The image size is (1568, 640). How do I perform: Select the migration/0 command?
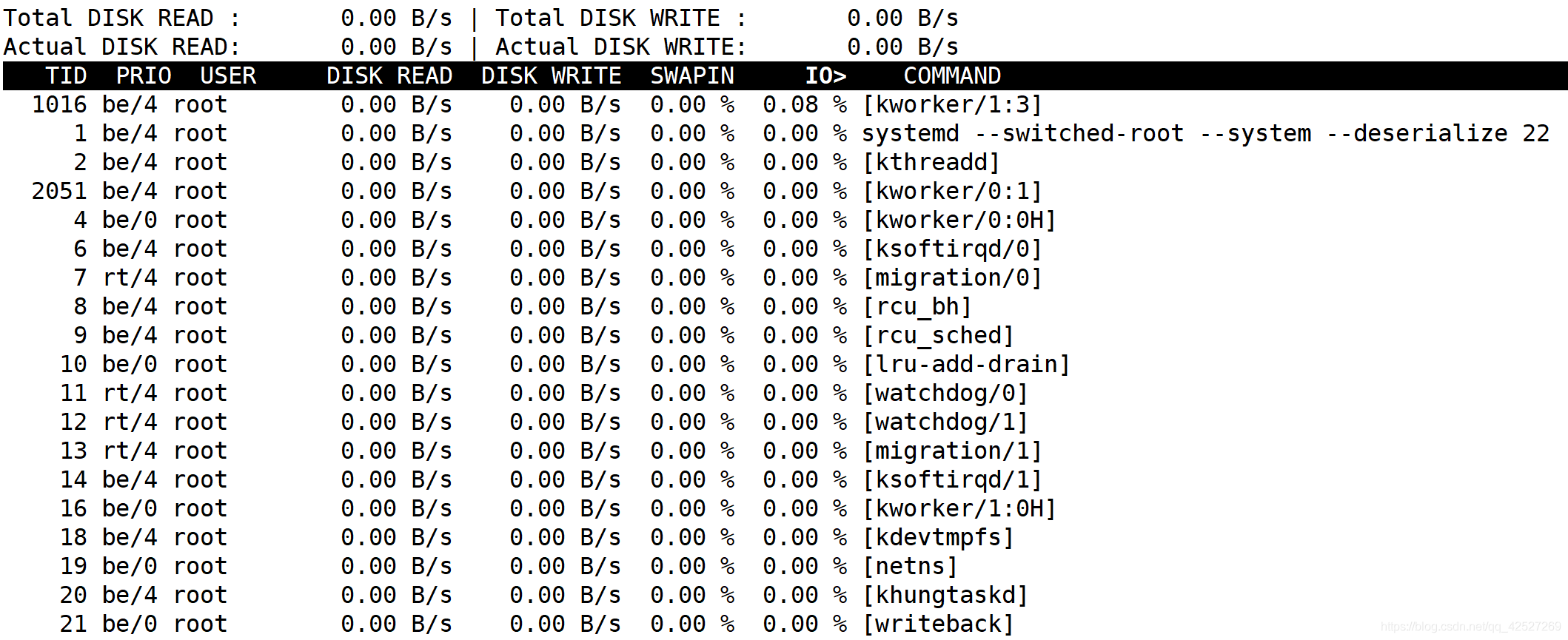click(952, 277)
